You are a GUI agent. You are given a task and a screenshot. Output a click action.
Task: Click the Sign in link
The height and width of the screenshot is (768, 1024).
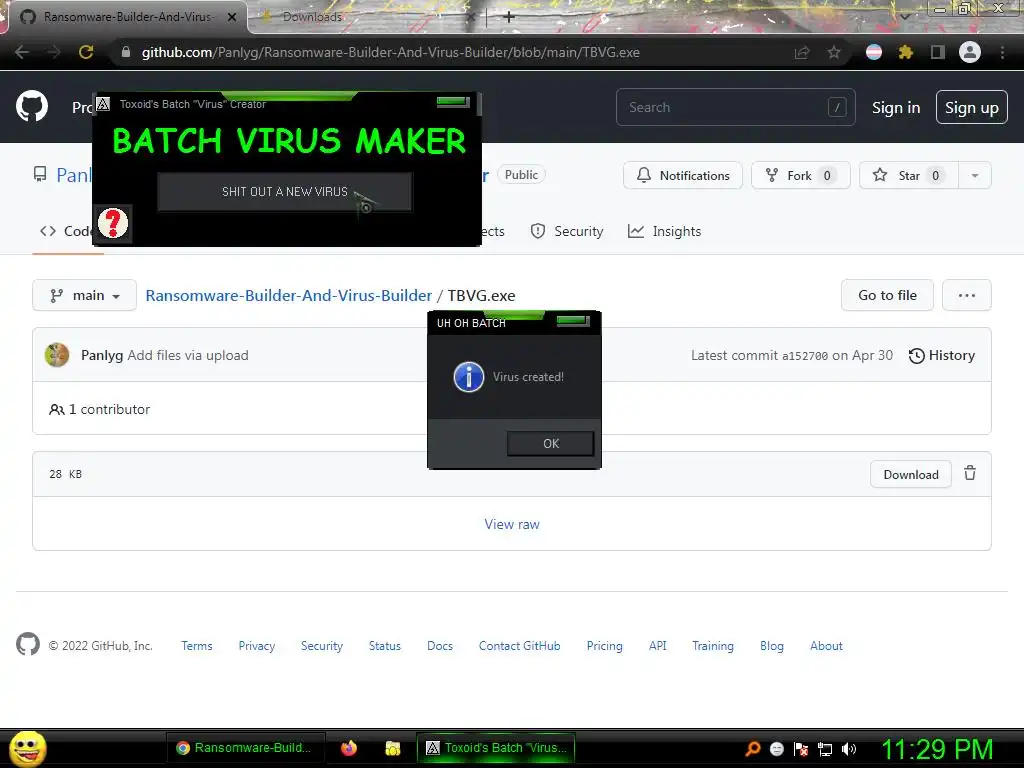(895, 107)
